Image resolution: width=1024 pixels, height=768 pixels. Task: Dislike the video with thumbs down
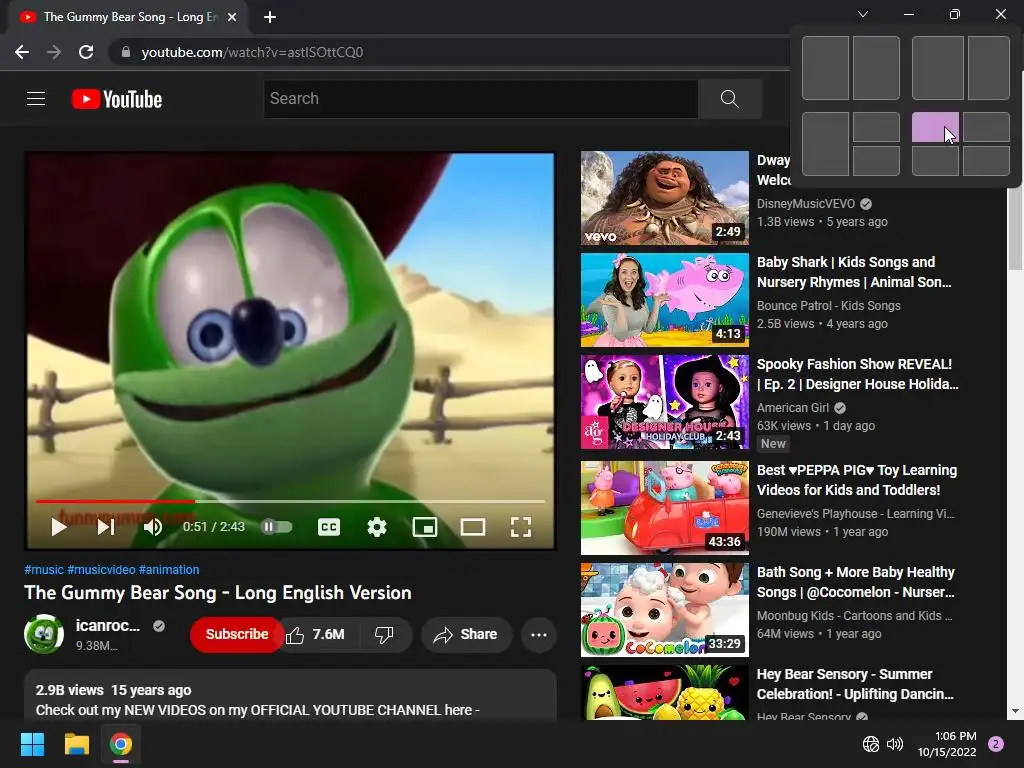[384, 635]
